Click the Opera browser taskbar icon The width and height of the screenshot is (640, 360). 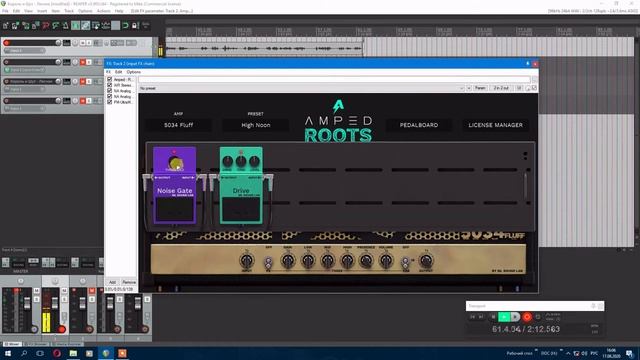(x=57, y=353)
